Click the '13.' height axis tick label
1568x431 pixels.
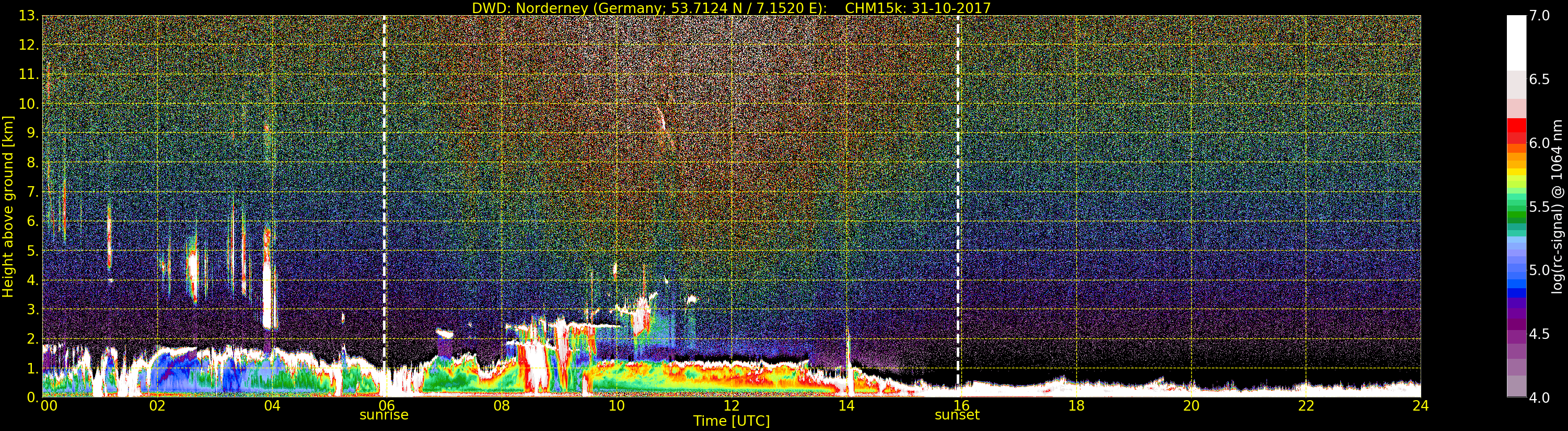(29, 16)
